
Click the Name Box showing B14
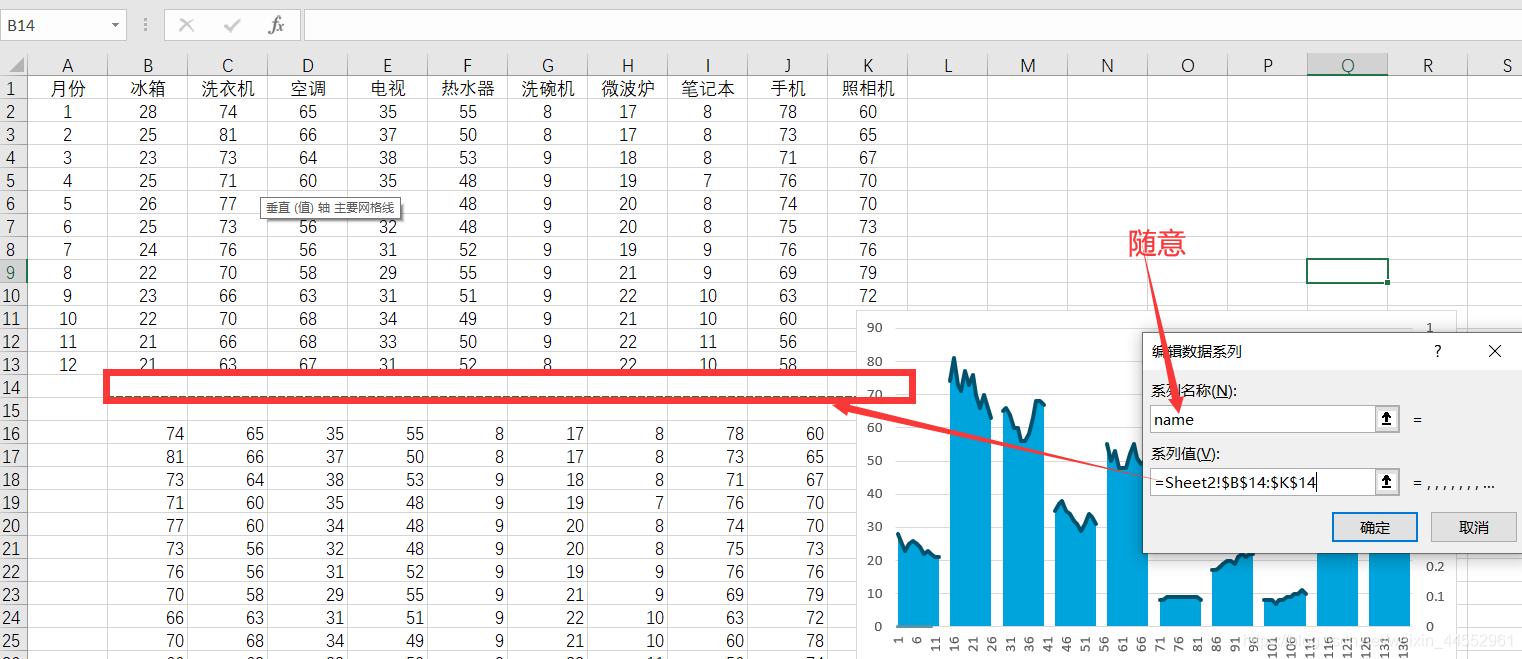[55, 25]
